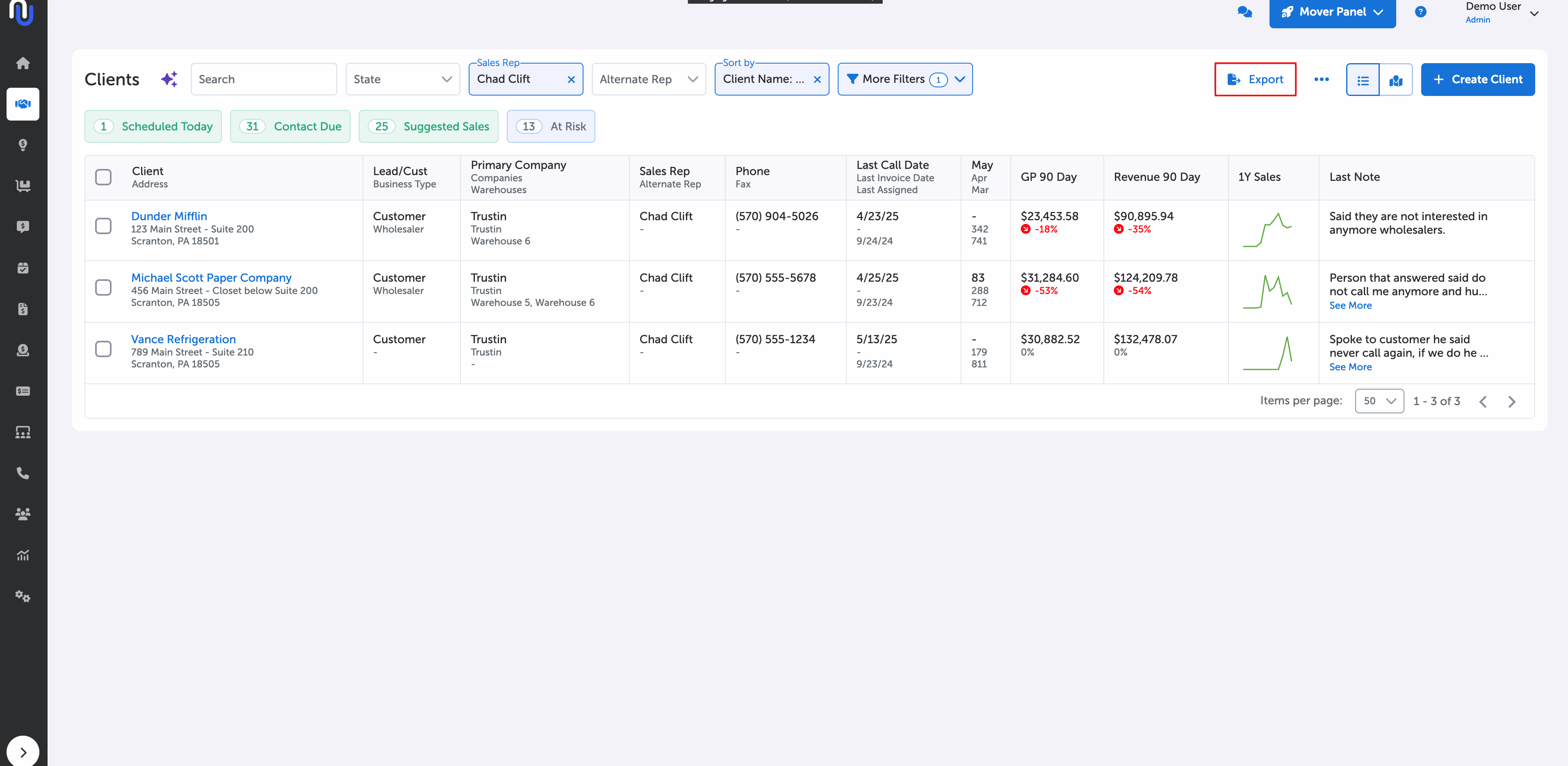The height and width of the screenshot is (766, 1568).
Task: Expand the Alternate Rep dropdown
Action: pos(648,79)
